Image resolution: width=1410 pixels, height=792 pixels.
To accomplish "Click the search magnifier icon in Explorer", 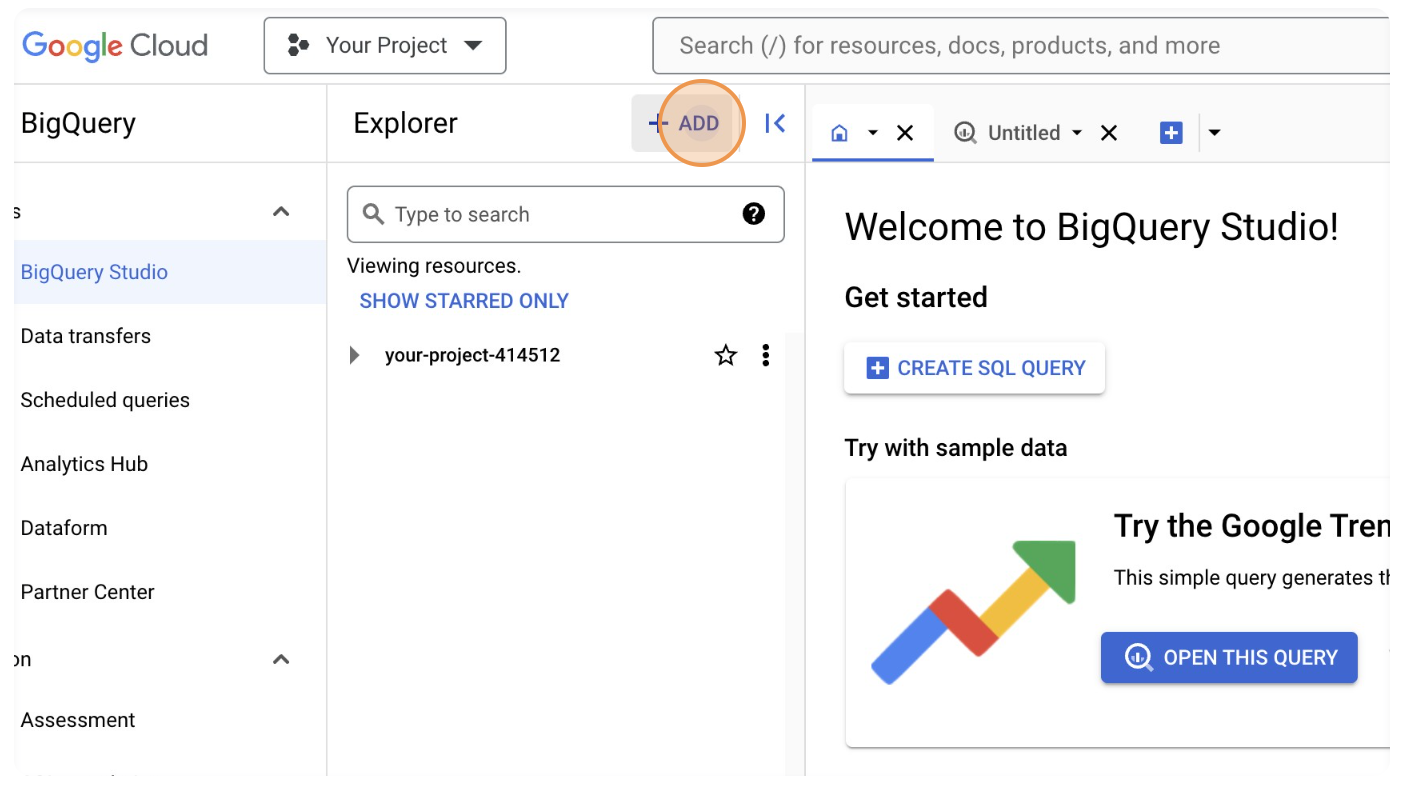I will click(373, 214).
